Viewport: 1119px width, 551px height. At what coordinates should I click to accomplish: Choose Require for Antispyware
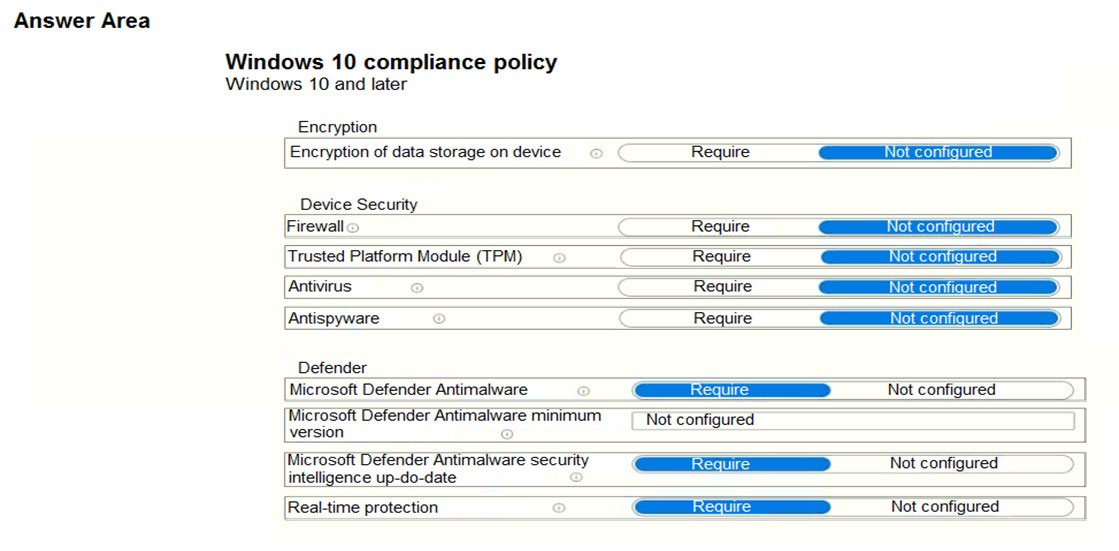coord(721,318)
